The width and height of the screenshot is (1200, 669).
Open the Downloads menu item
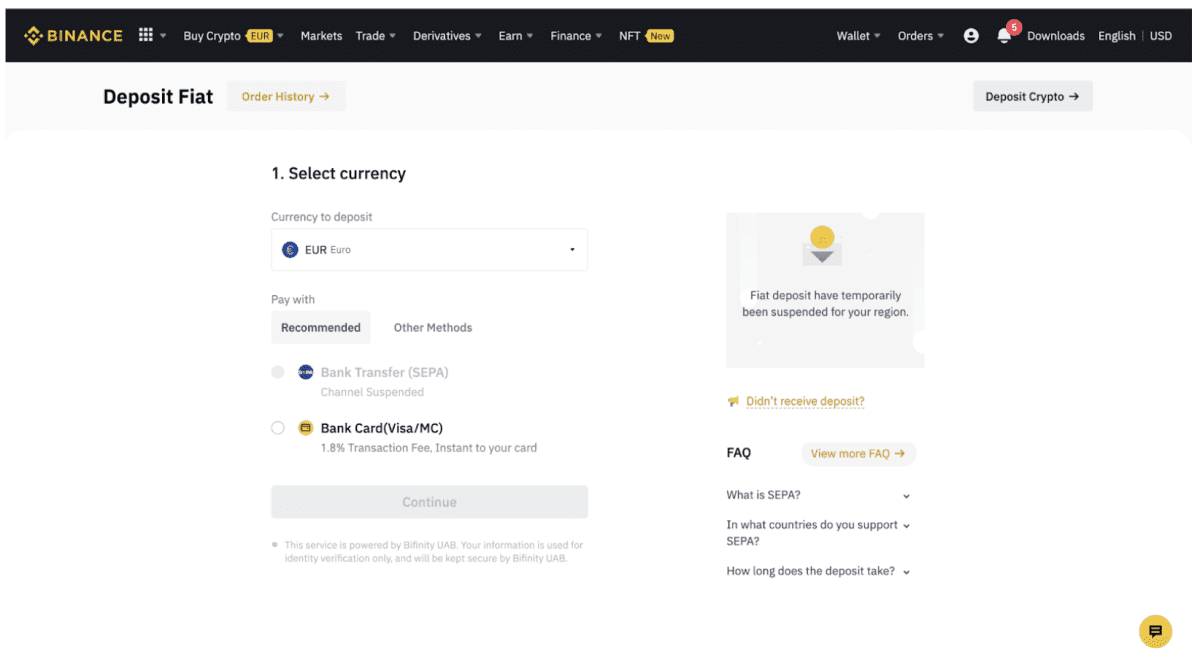[x=1055, y=35]
